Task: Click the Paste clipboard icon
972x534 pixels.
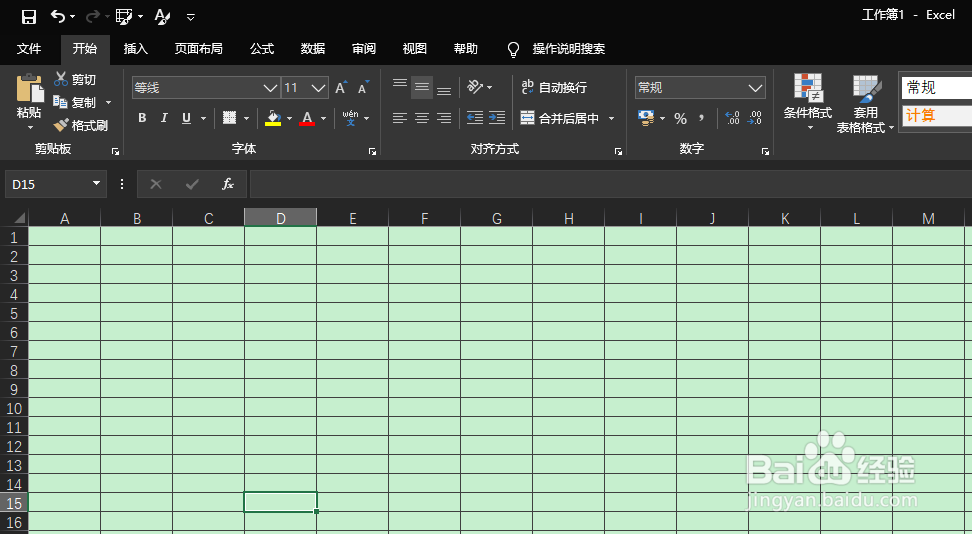Action: 29,89
